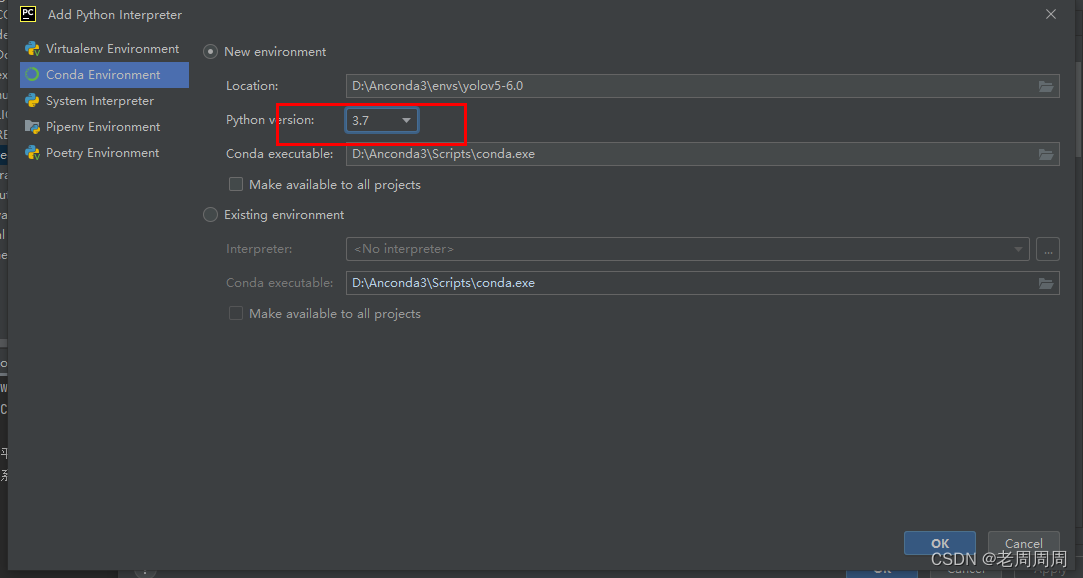Image resolution: width=1083 pixels, height=578 pixels.
Task: Select the Existing environment radio button
Action: coord(211,215)
